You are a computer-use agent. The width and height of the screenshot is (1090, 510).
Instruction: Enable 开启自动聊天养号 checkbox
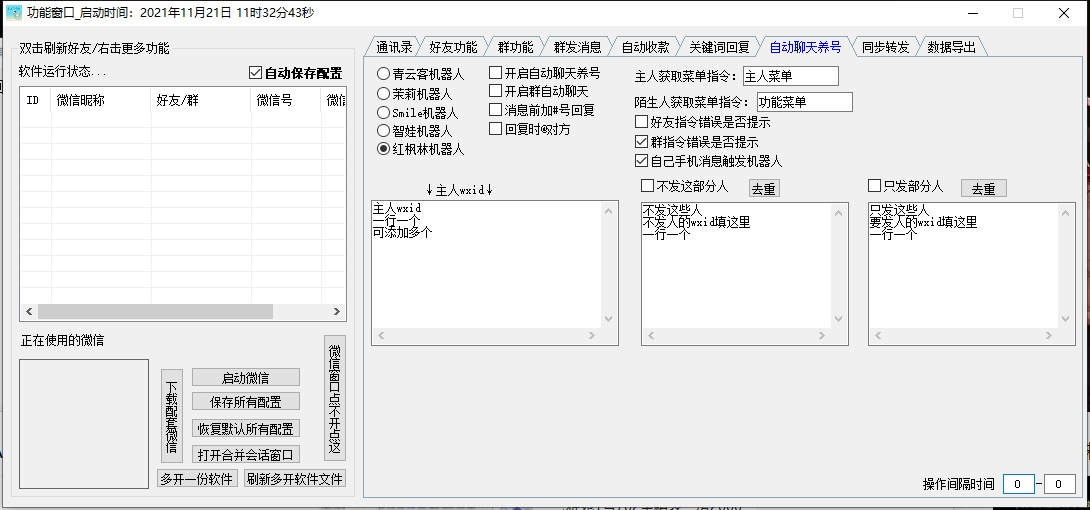[496, 73]
